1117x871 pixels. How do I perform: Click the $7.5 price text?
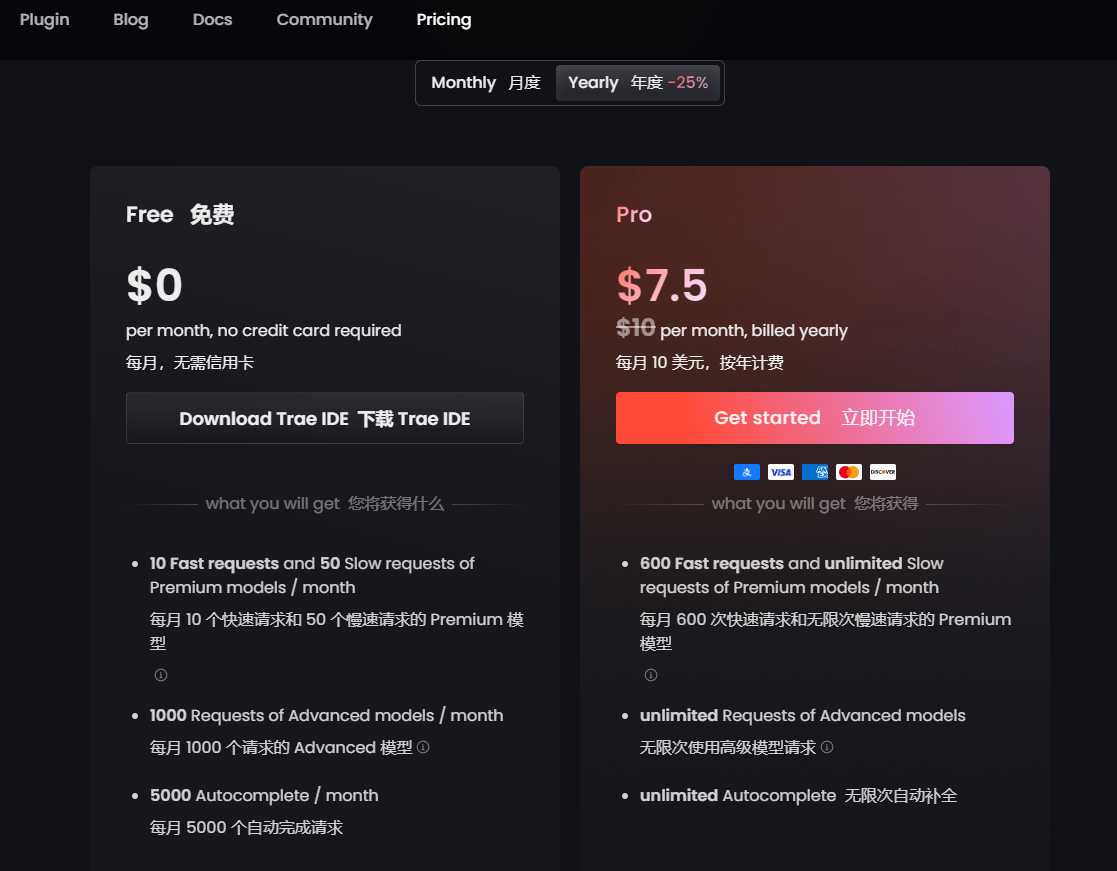click(x=662, y=285)
